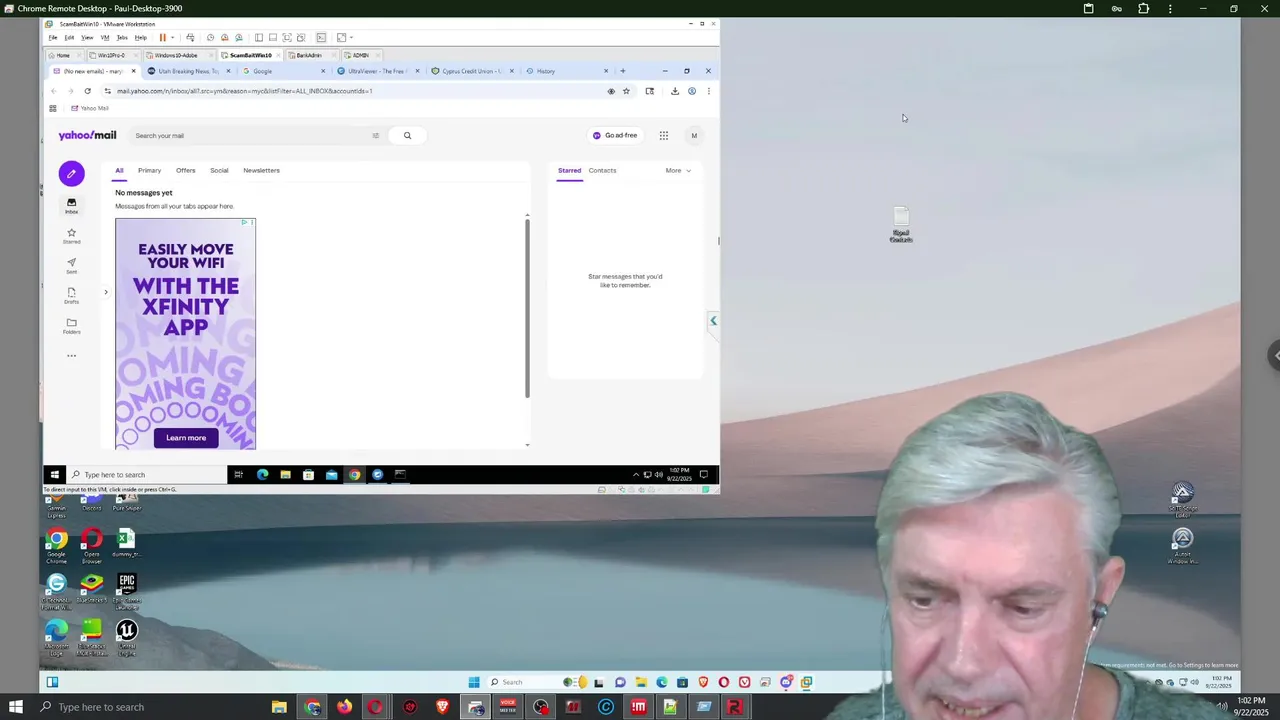Screen dimensions: 1280x720
Task: Switch to the Primary mail tab
Action: (149, 170)
